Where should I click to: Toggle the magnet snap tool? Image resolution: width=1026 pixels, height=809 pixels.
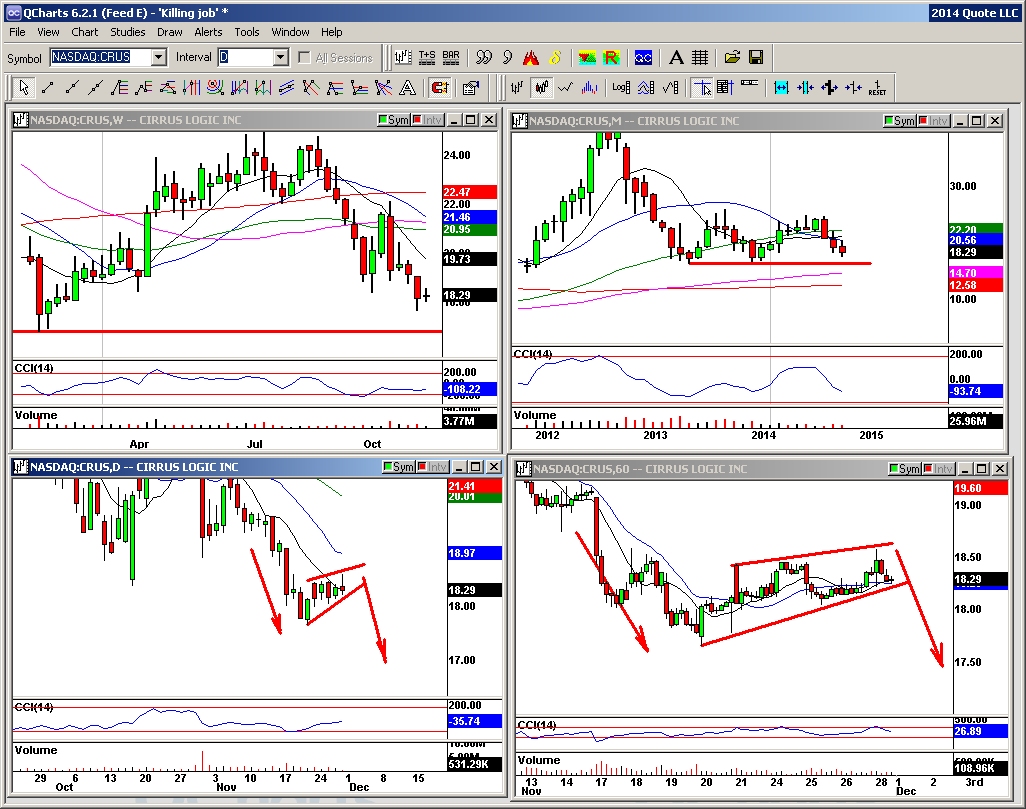pyautogui.click(x=440, y=87)
